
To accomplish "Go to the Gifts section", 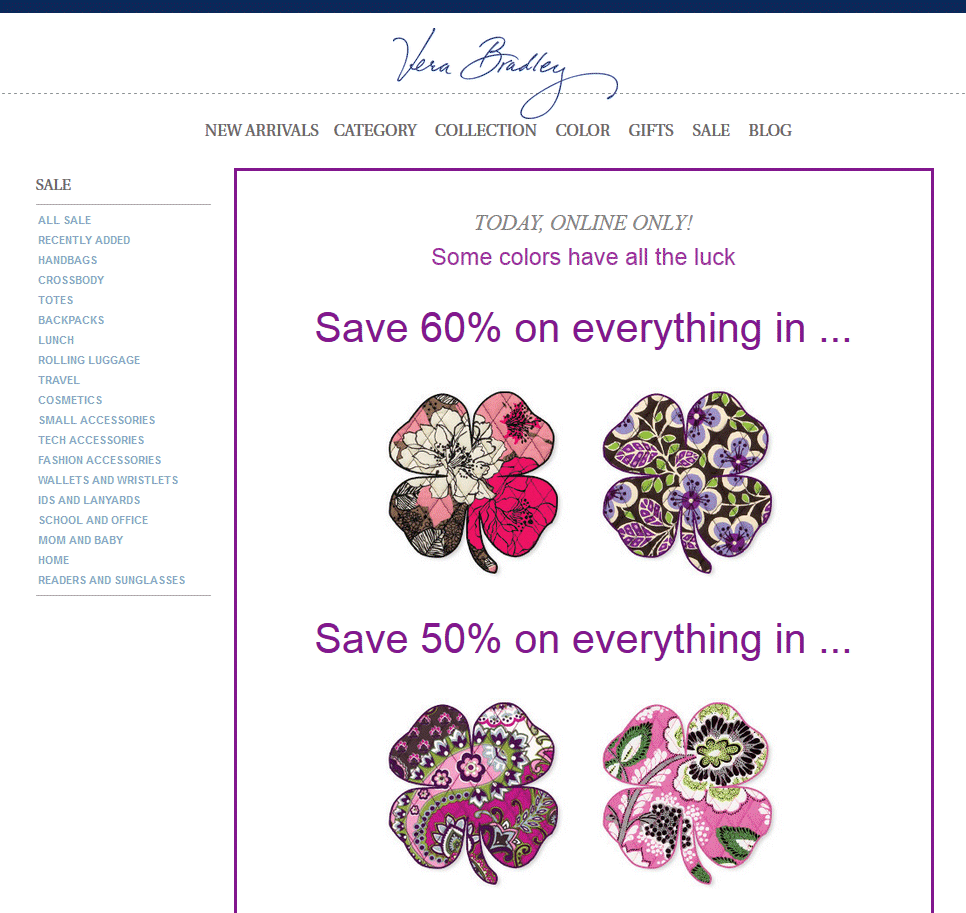I will (651, 131).
